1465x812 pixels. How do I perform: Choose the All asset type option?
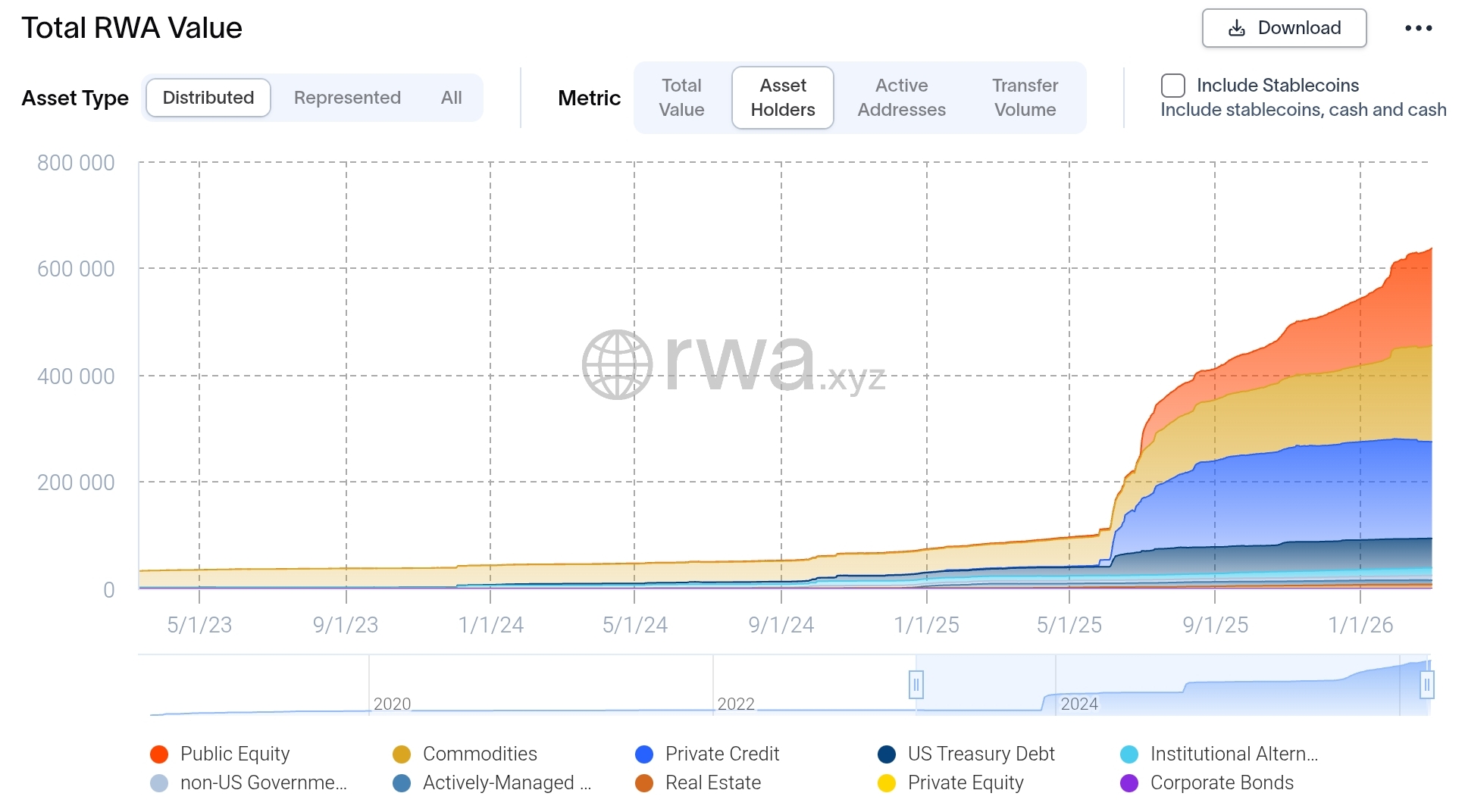451,98
